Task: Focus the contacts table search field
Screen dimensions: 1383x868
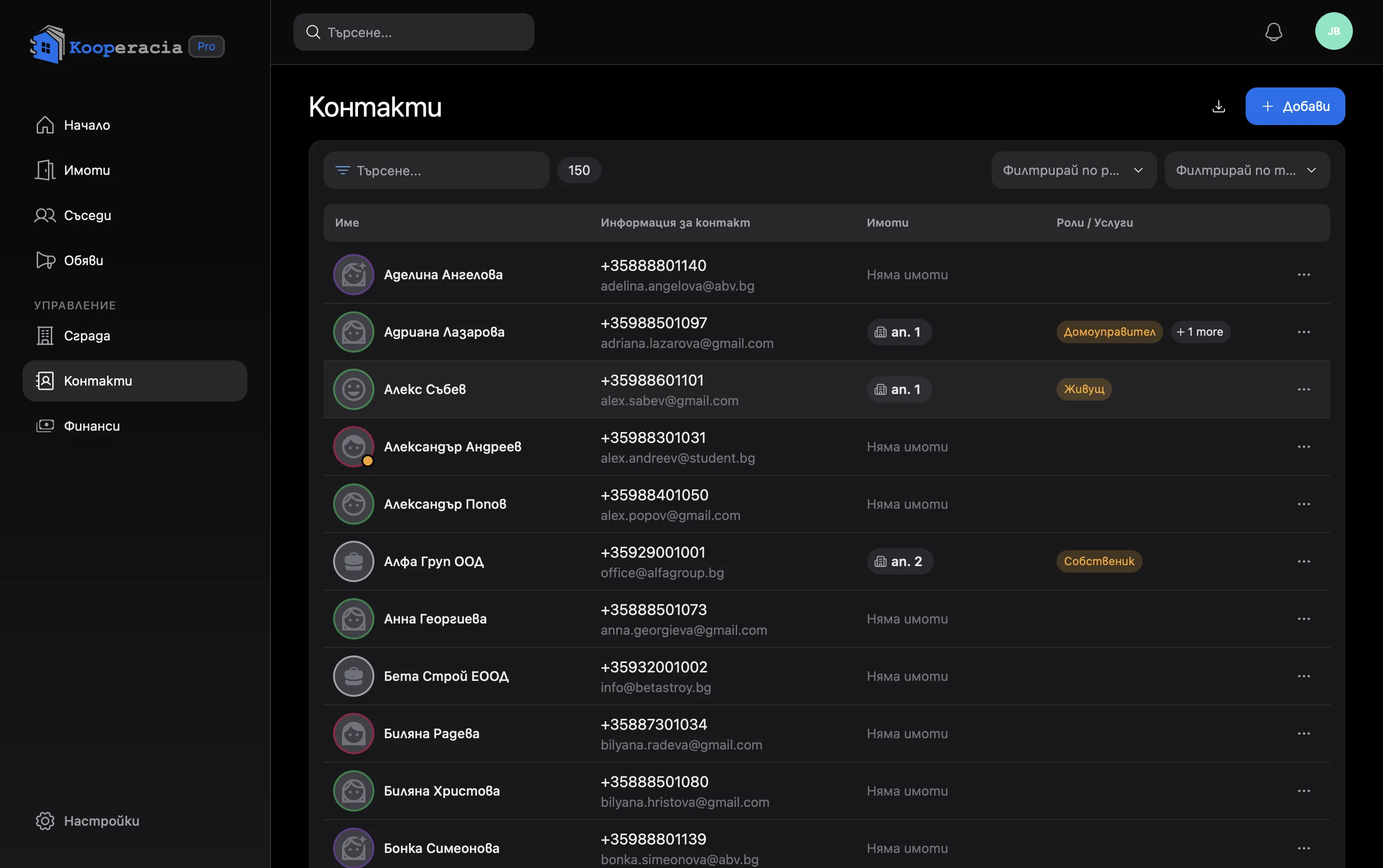Action: [437, 171]
